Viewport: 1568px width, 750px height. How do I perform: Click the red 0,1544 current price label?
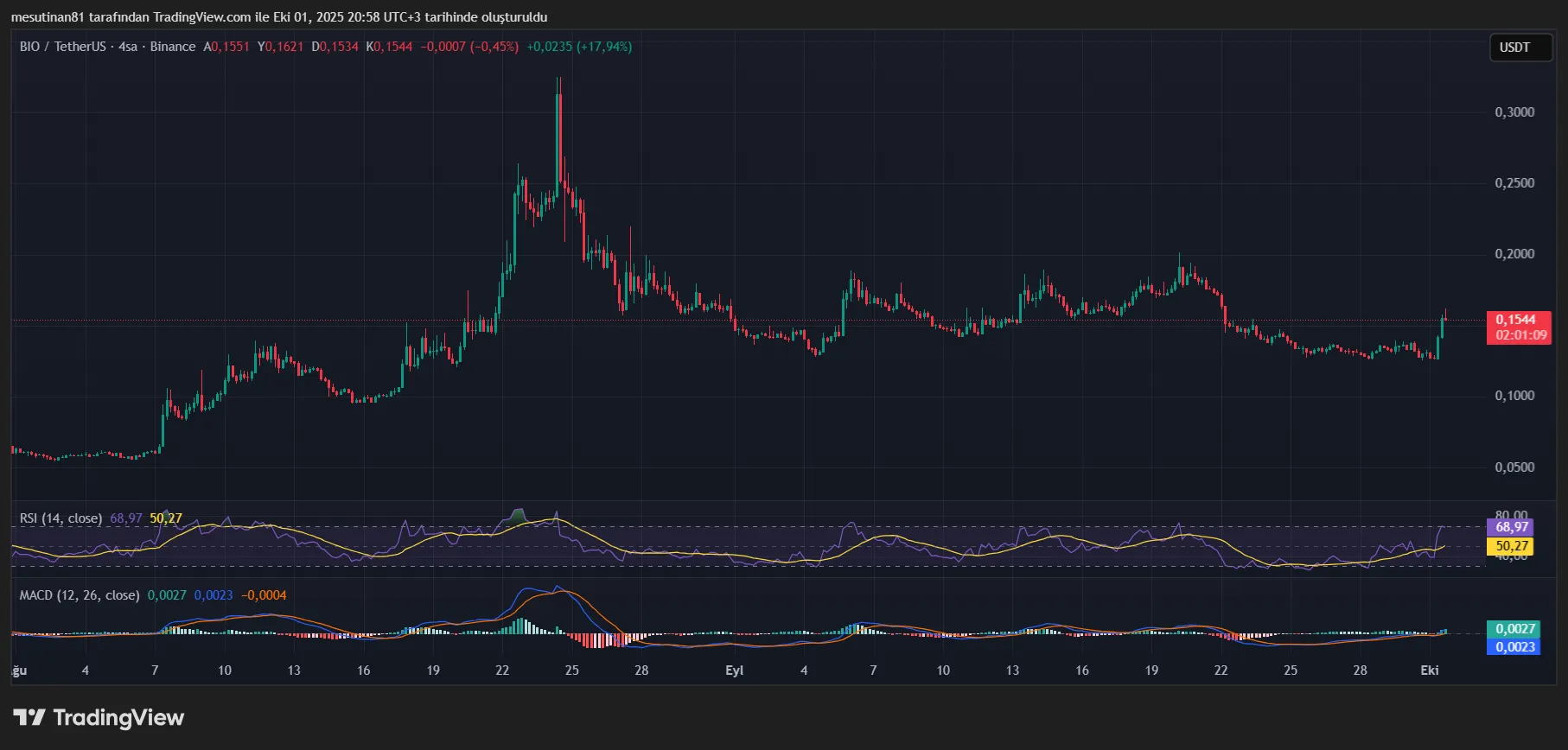point(1516,320)
